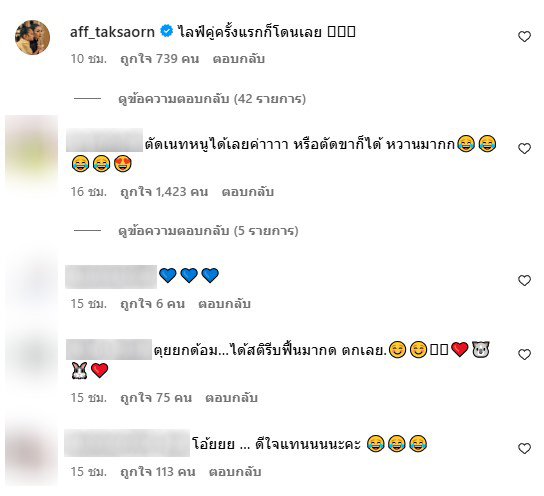
Task: Reply to the comment with 75 likes
Action: coord(231,397)
